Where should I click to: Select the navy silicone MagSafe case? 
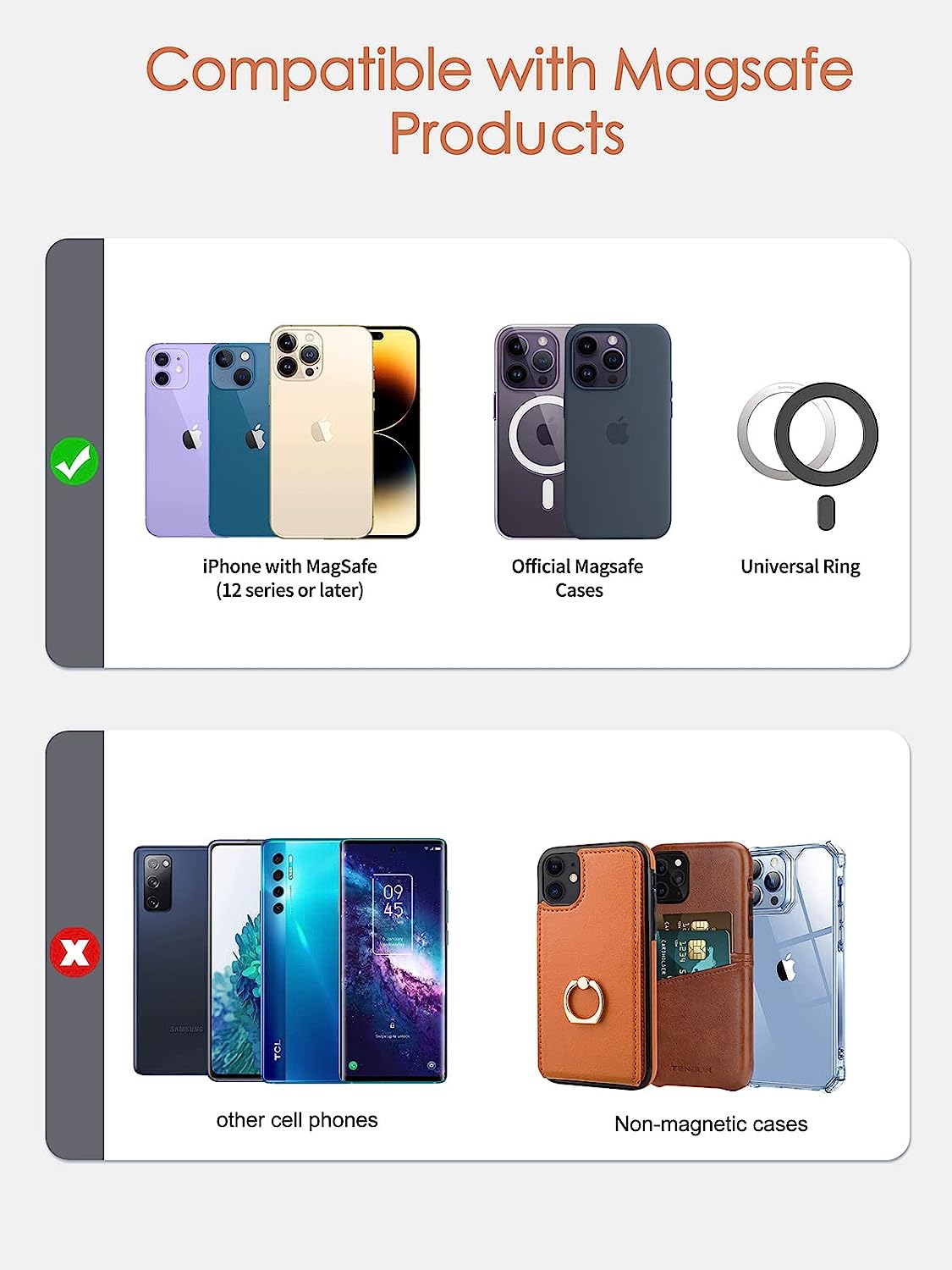619,431
